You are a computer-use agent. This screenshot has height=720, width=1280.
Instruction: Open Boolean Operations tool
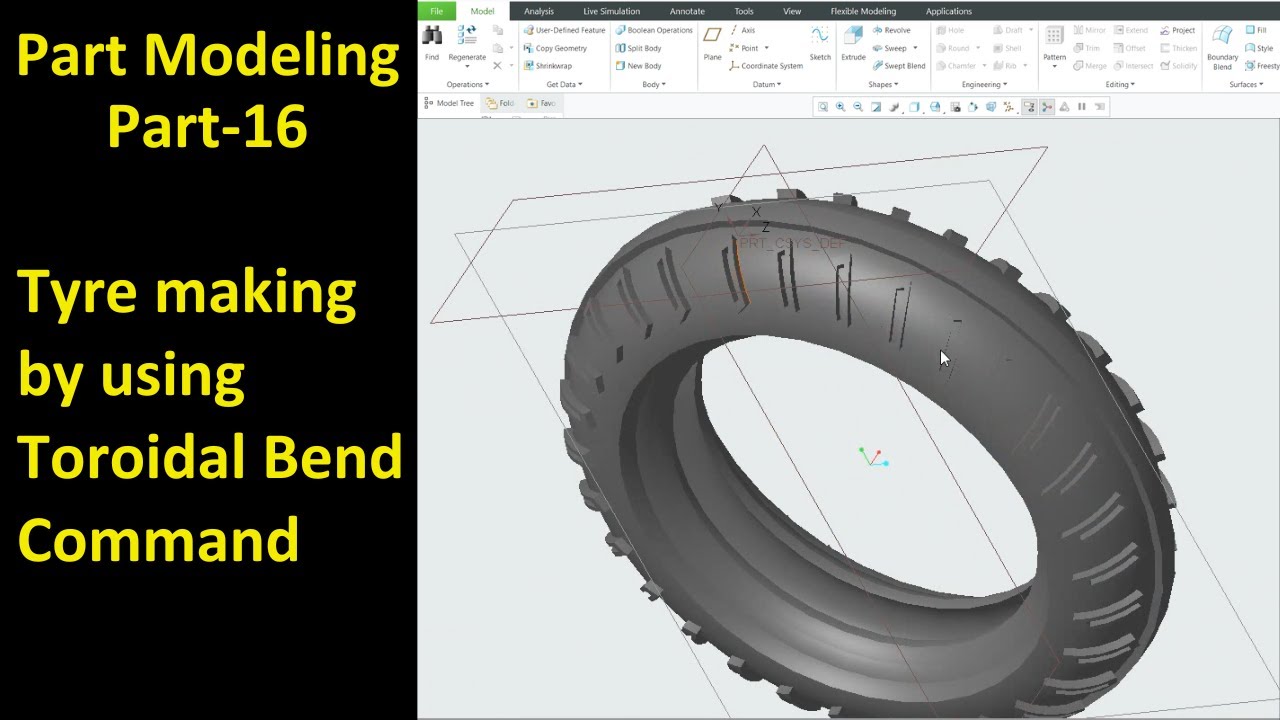pyautogui.click(x=654, y=30)
